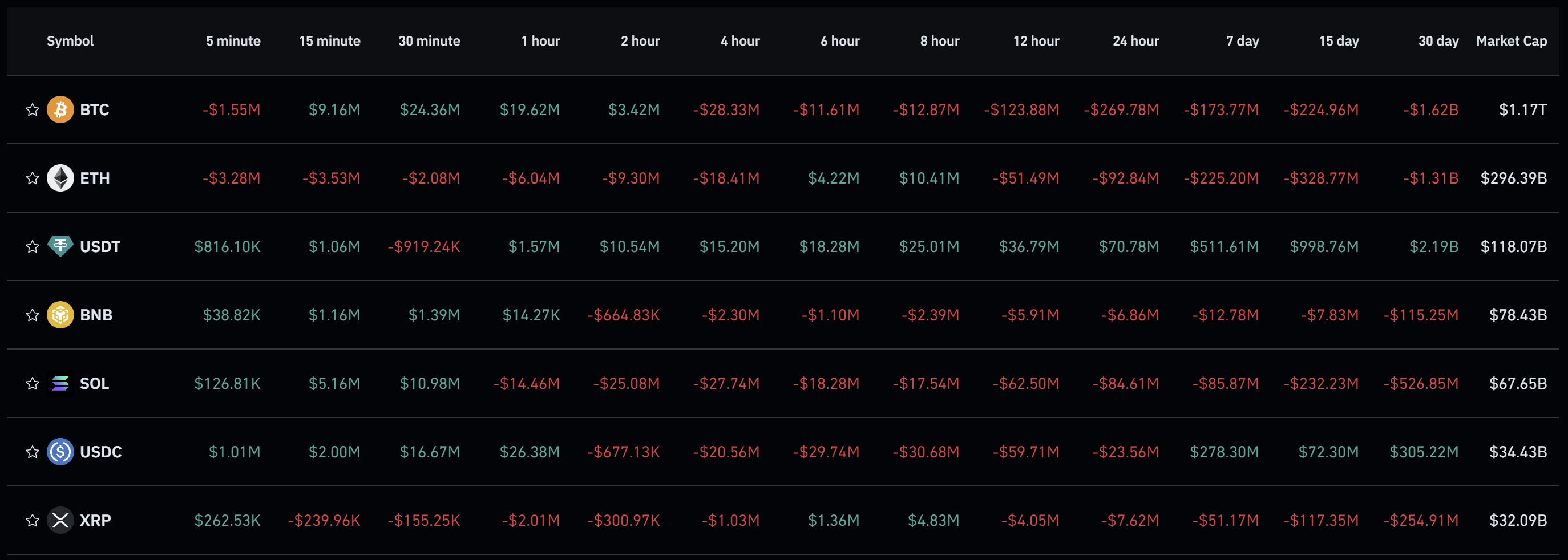Open the USDC symbol link

pyautogui.click(x=100, y=452)
